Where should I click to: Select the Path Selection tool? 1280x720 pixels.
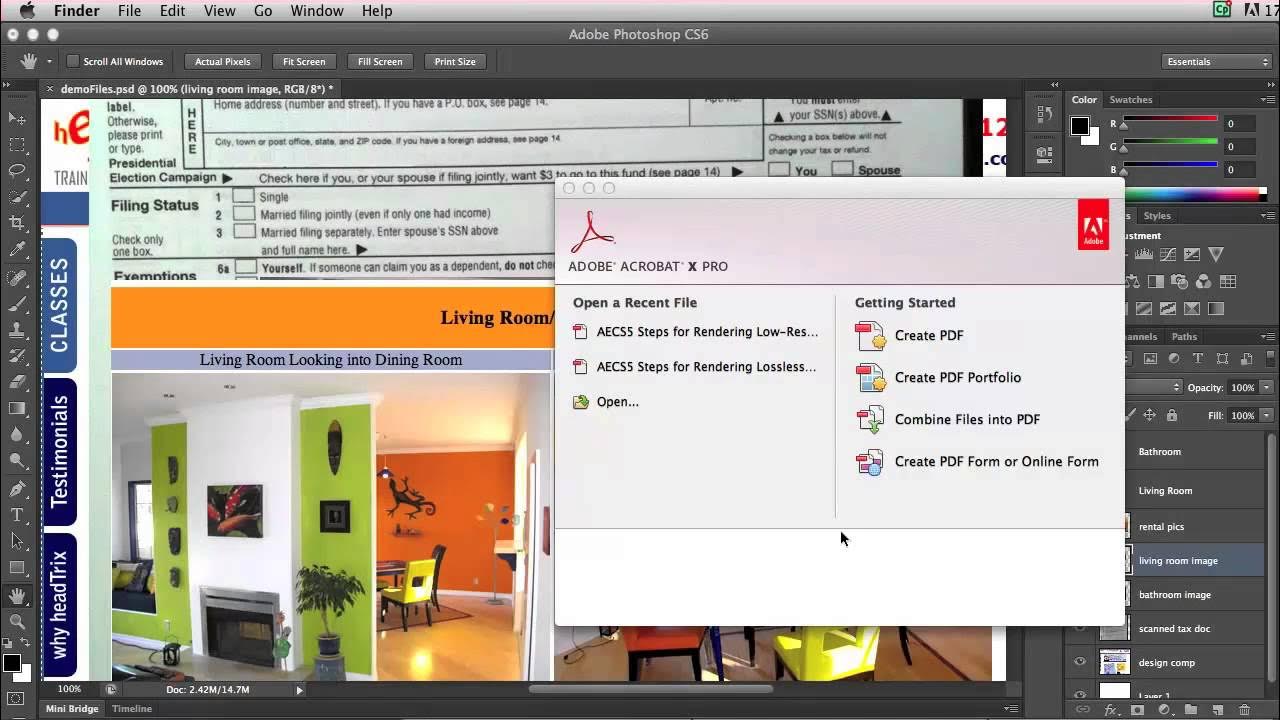17,541
